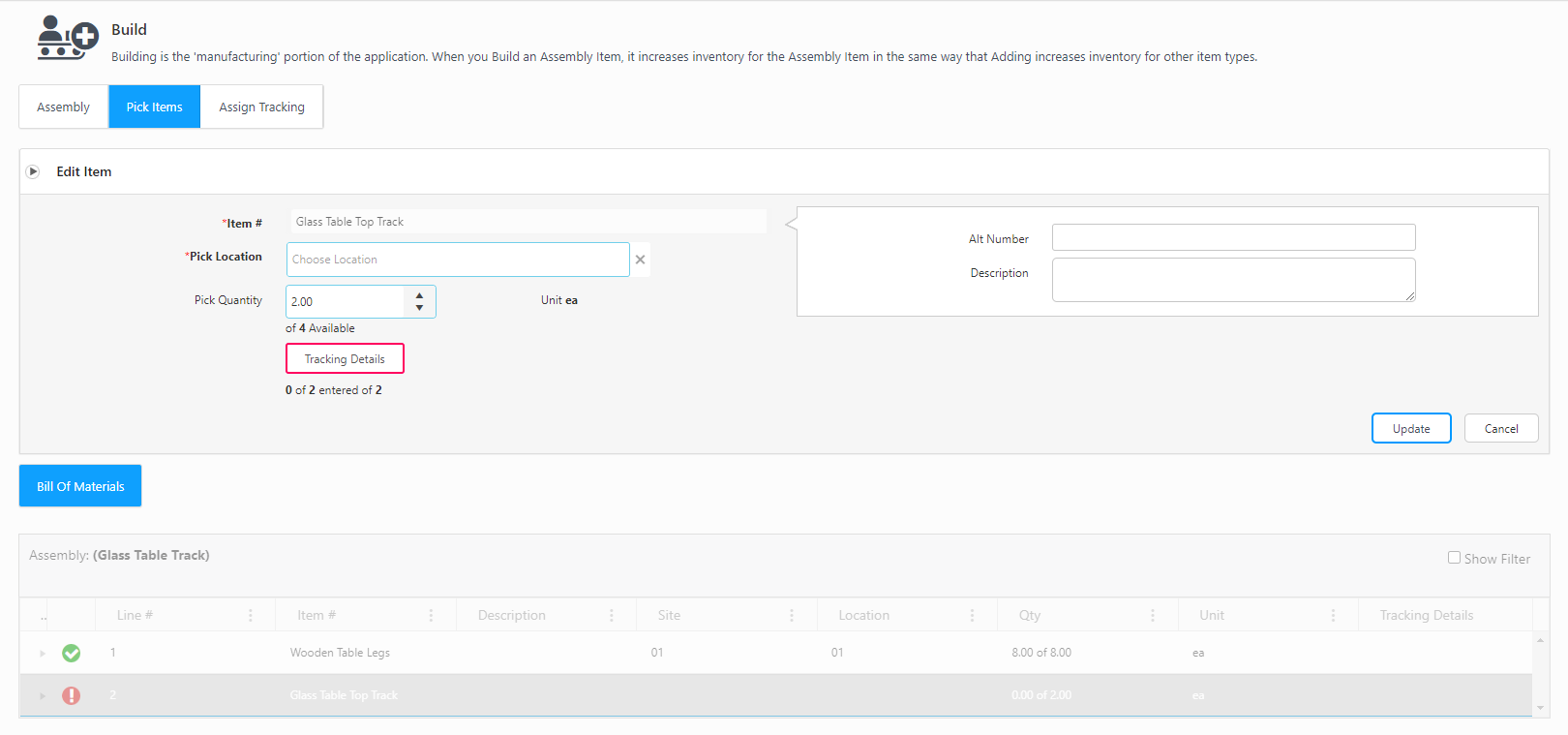Screen dimensions: 1568x735
Task: Open Site column options menu
Action: 792,616
